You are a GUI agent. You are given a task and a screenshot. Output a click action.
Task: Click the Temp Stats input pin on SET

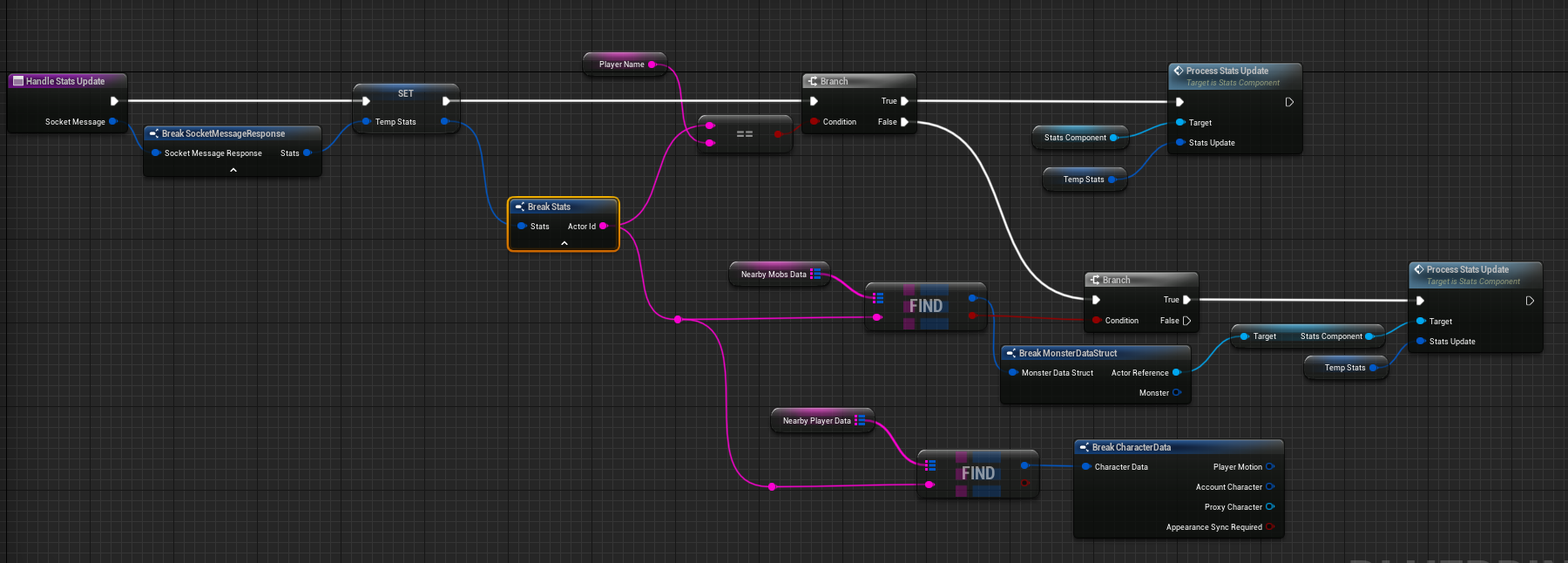(x=366, y=122)
